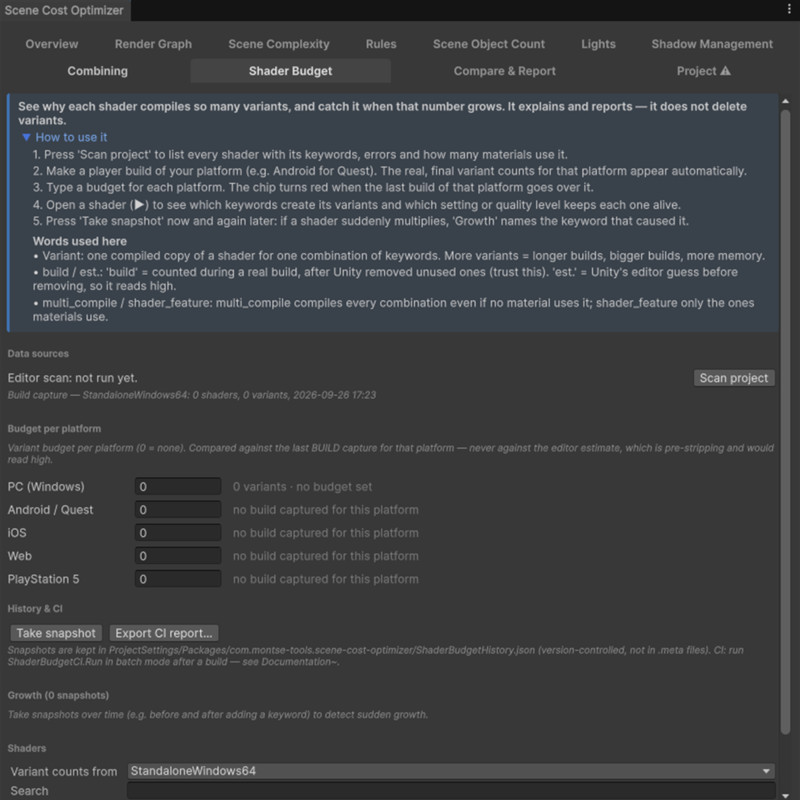
Task: Select the Shader Budget tab
Action: click(x=290, y=71)
